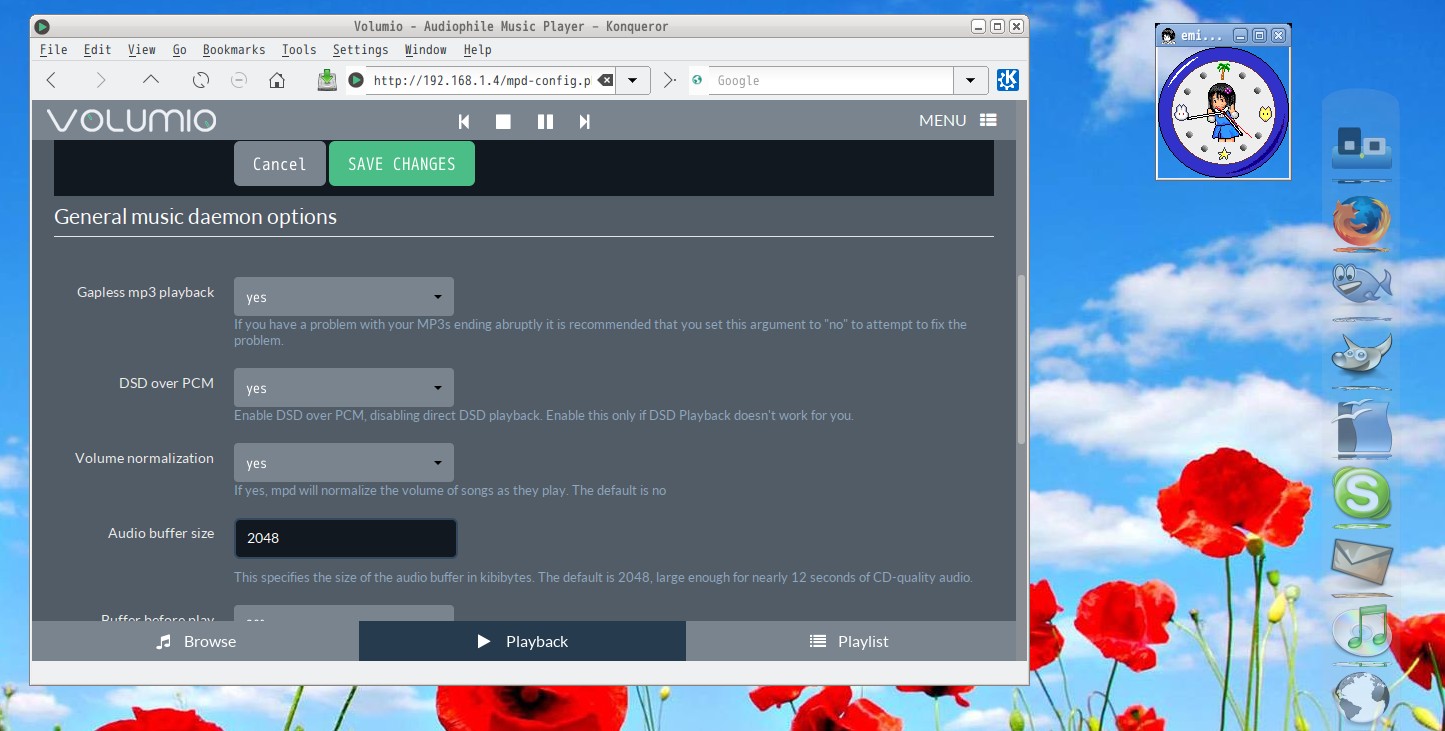The width and height of the screenshot is (1445, 731).
Task: Click the Audio buffer size field
Action: [345, 538]
